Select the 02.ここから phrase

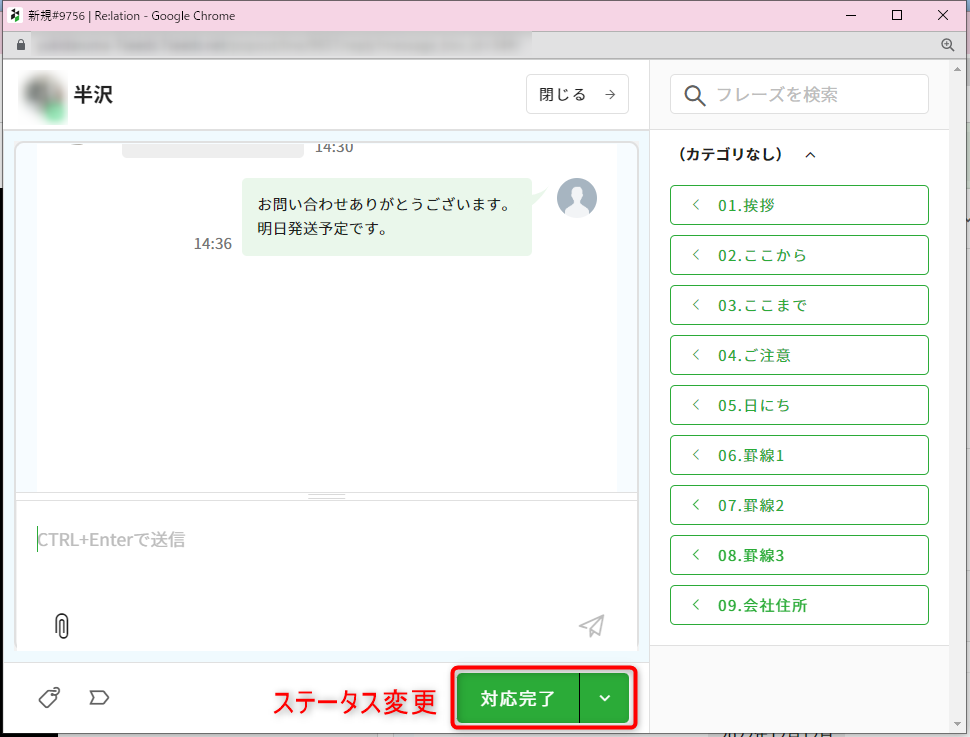tap(799, 255)
